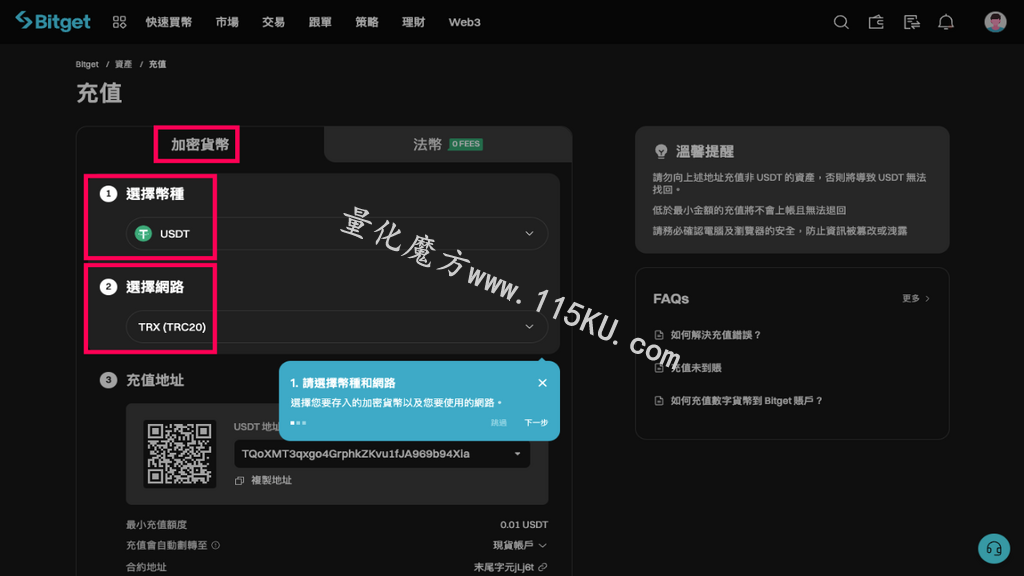Open 理財 menu
The width and height of the screenshot is (1024, 576).
[x=413, y=22]
